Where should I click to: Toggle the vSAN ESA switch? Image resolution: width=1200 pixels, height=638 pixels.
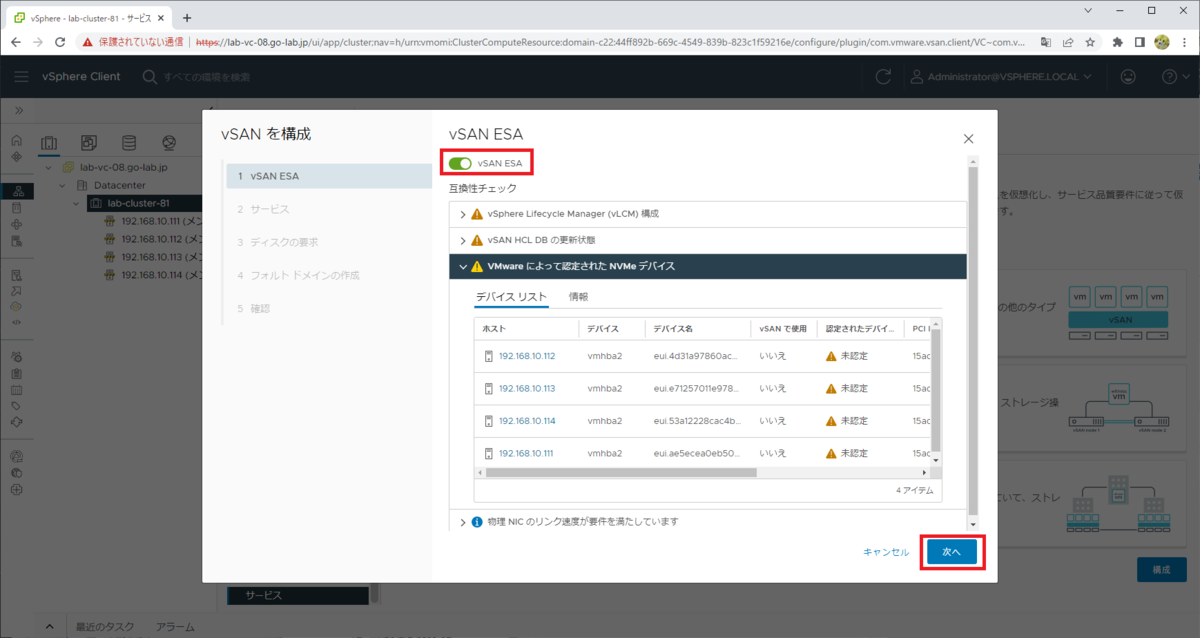(461, 163)
